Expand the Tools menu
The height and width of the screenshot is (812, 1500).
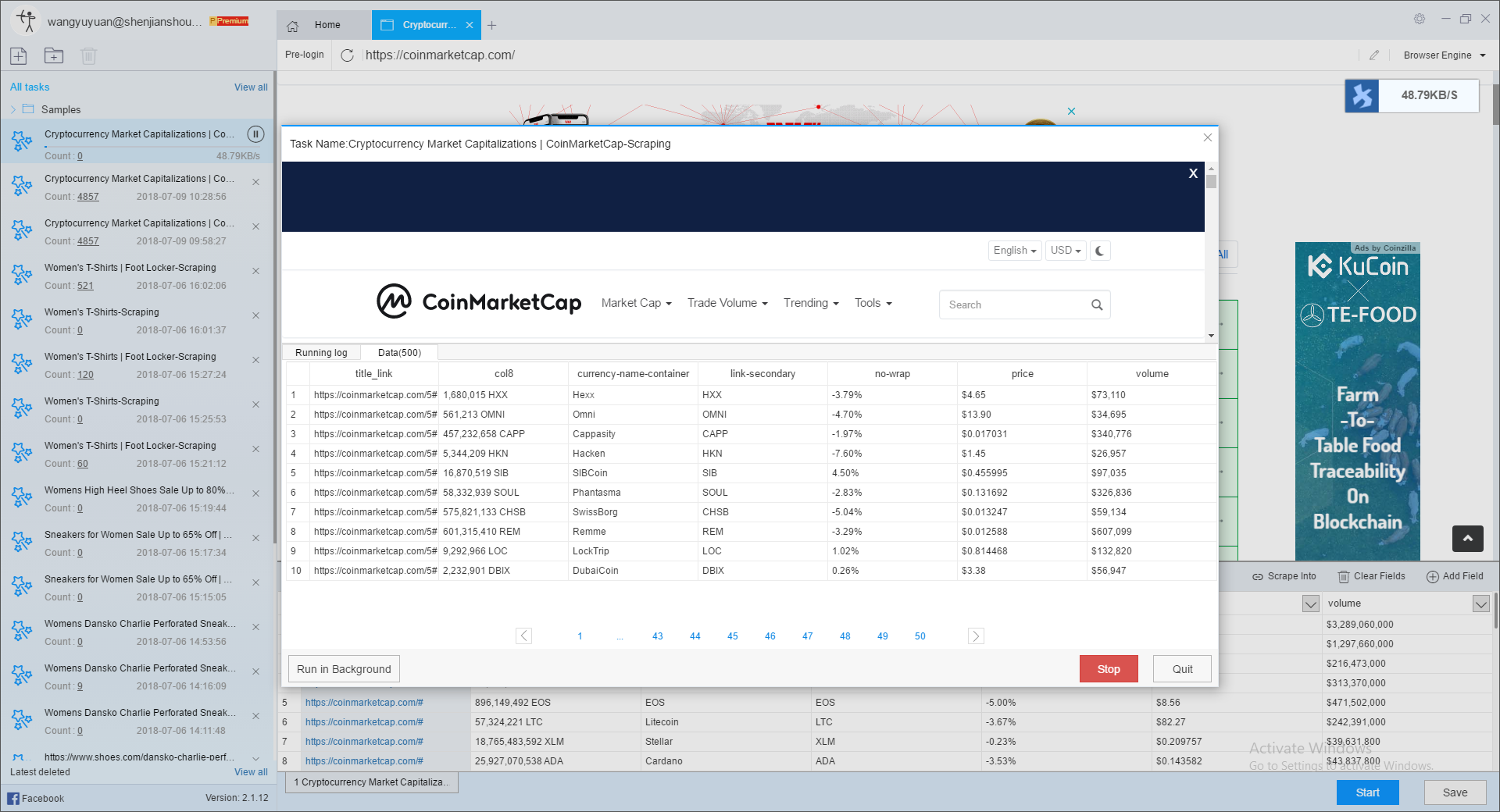[873, 303]
